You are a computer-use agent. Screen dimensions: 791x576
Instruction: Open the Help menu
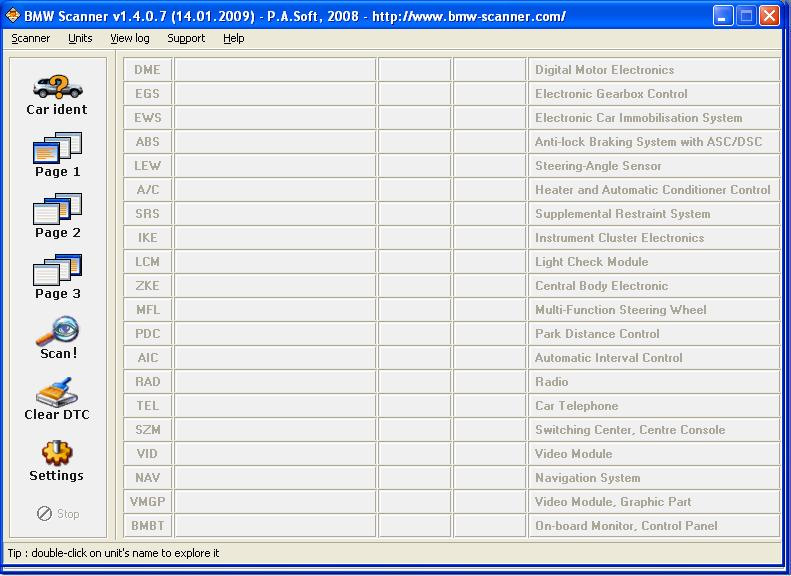(x=234, y=38)
